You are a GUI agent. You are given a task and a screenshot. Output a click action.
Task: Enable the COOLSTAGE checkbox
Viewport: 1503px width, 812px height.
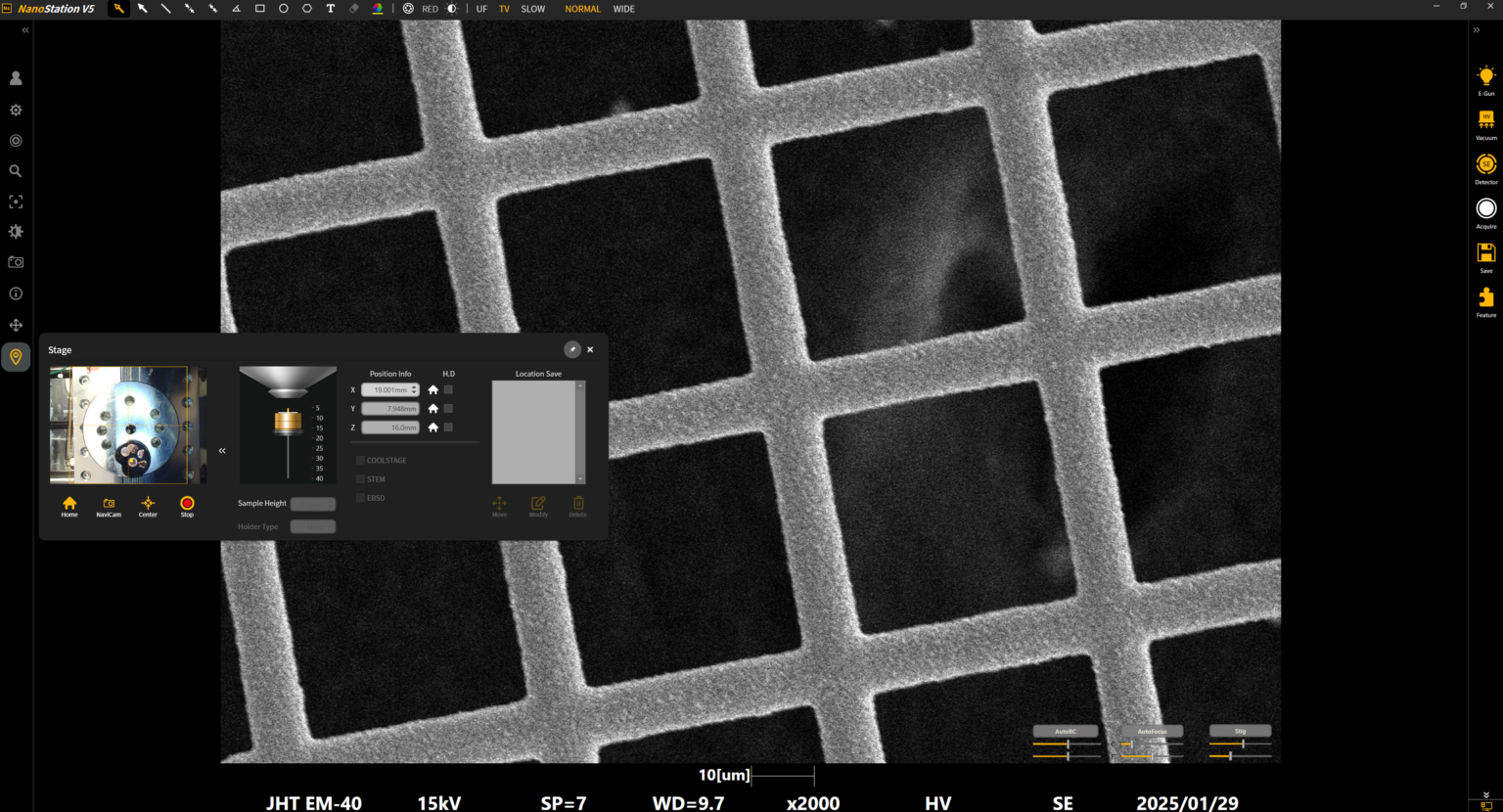pos(360,460)
